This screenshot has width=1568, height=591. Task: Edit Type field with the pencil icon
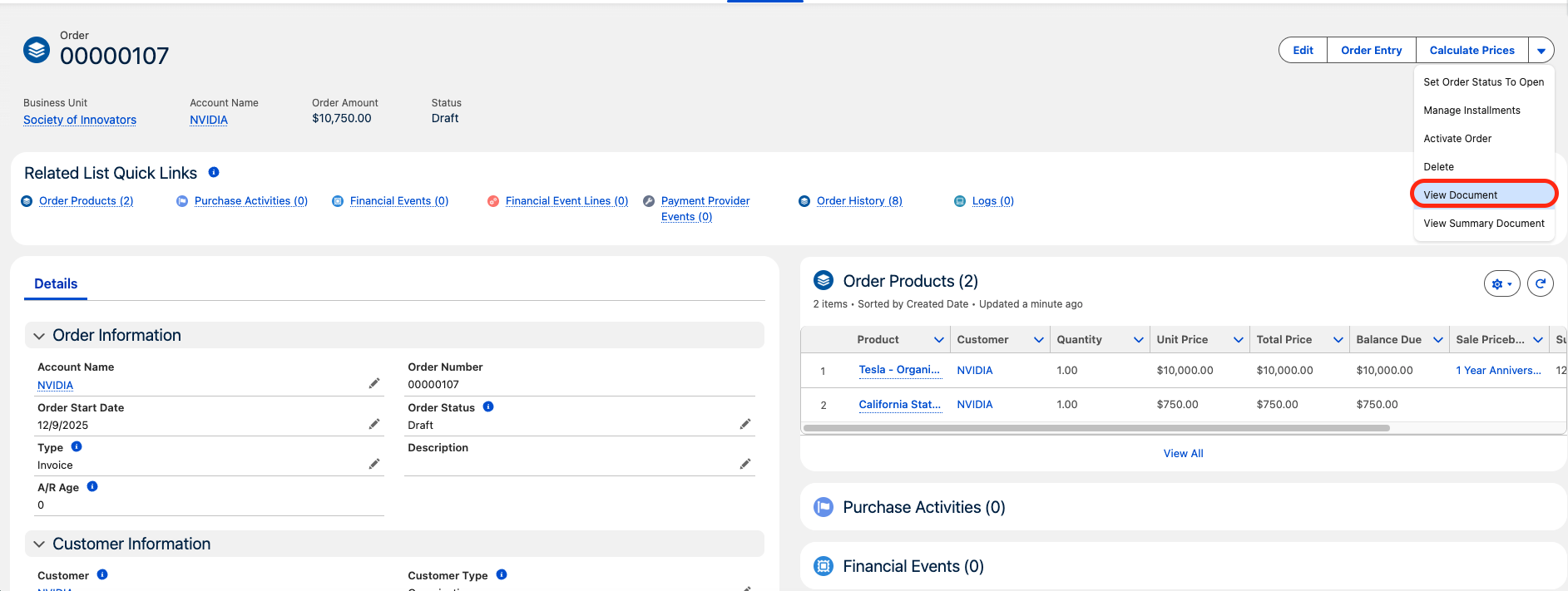pos(374,464)
